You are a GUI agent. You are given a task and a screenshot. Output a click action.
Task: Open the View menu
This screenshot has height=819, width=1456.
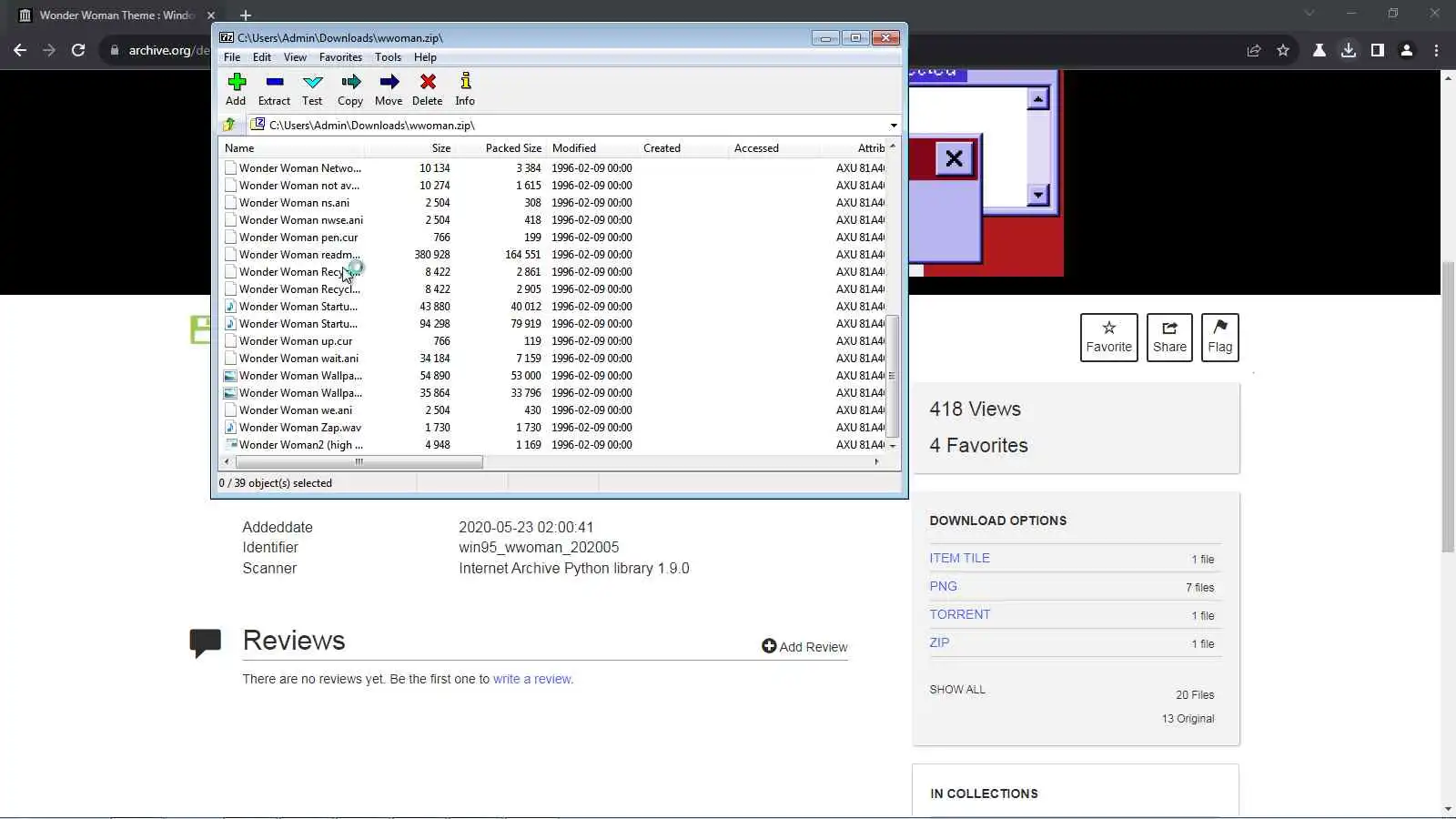coord(295,57)
